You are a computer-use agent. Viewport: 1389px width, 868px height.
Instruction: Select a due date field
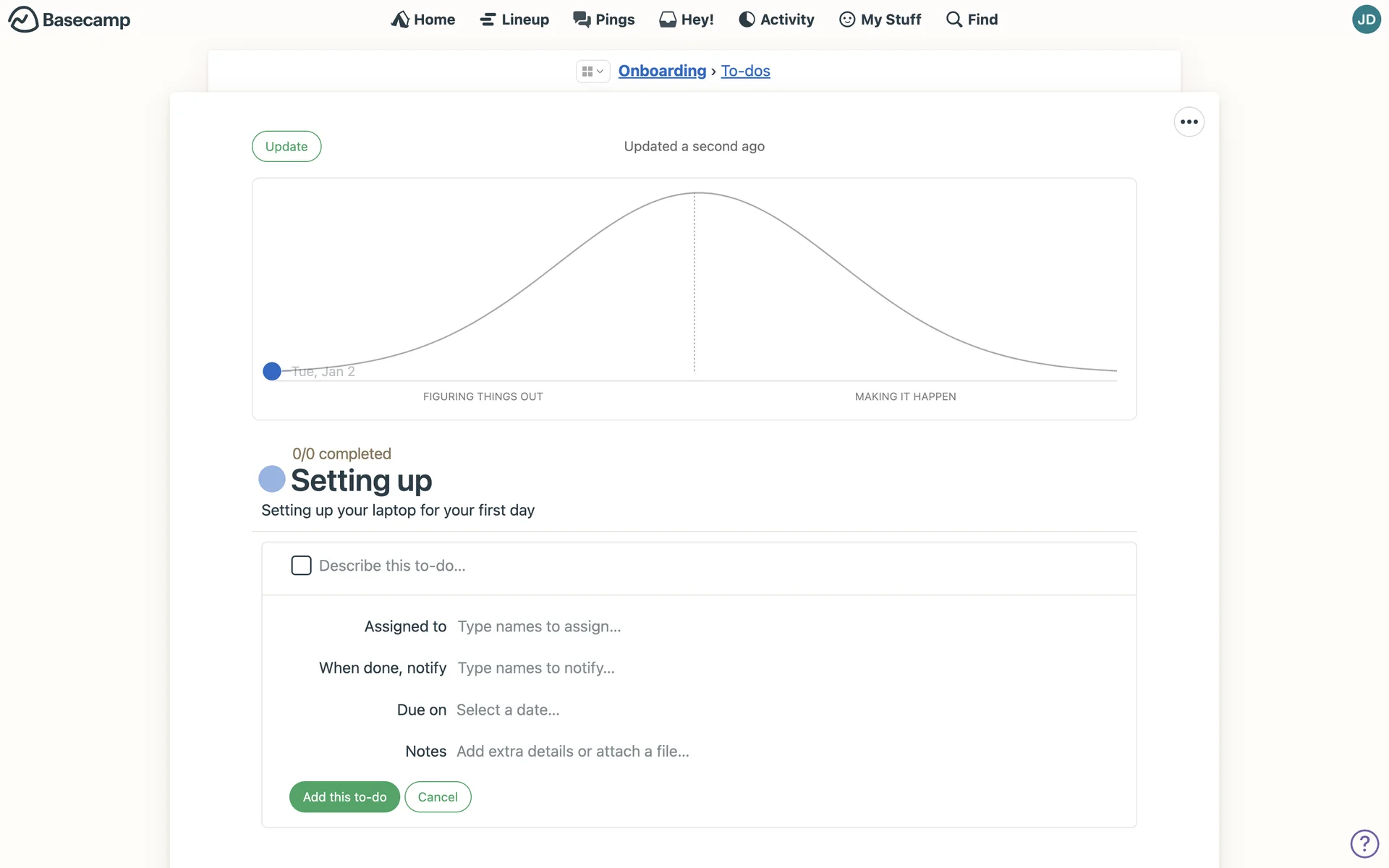pyautogui.click(x=508, y=710)
